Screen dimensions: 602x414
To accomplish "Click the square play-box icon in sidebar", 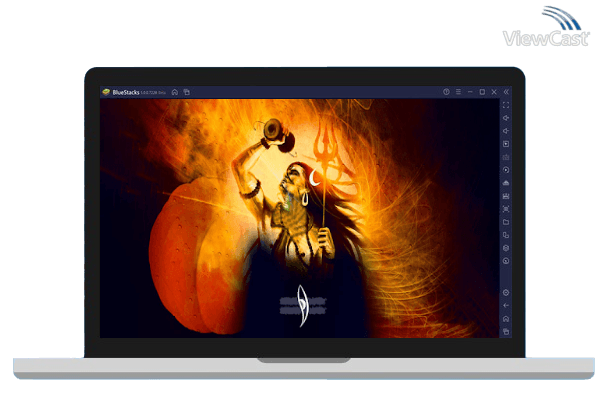I will click(x=506, y=144).
